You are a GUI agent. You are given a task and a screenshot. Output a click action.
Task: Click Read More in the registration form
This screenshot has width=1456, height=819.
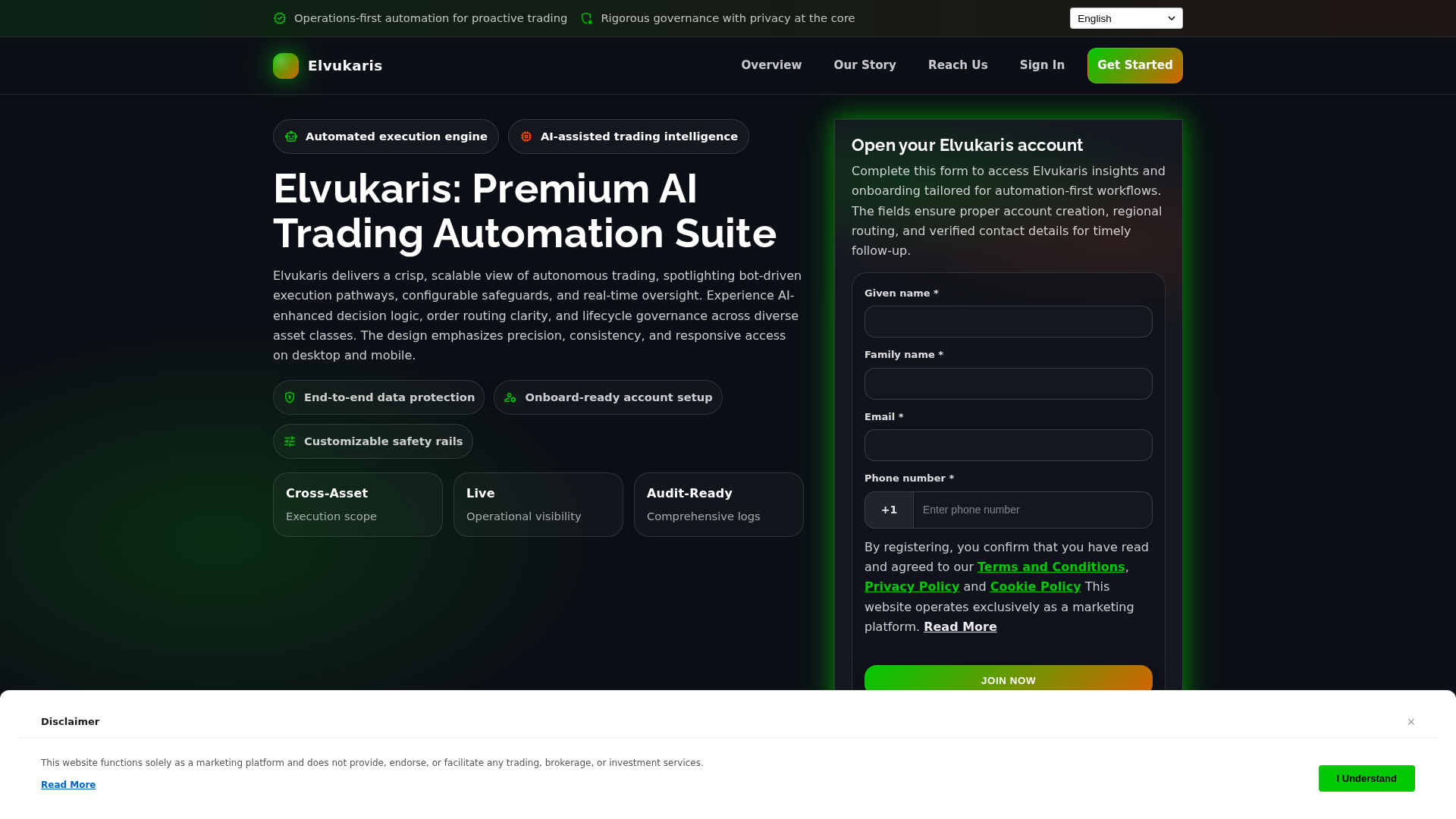(960, 627)
